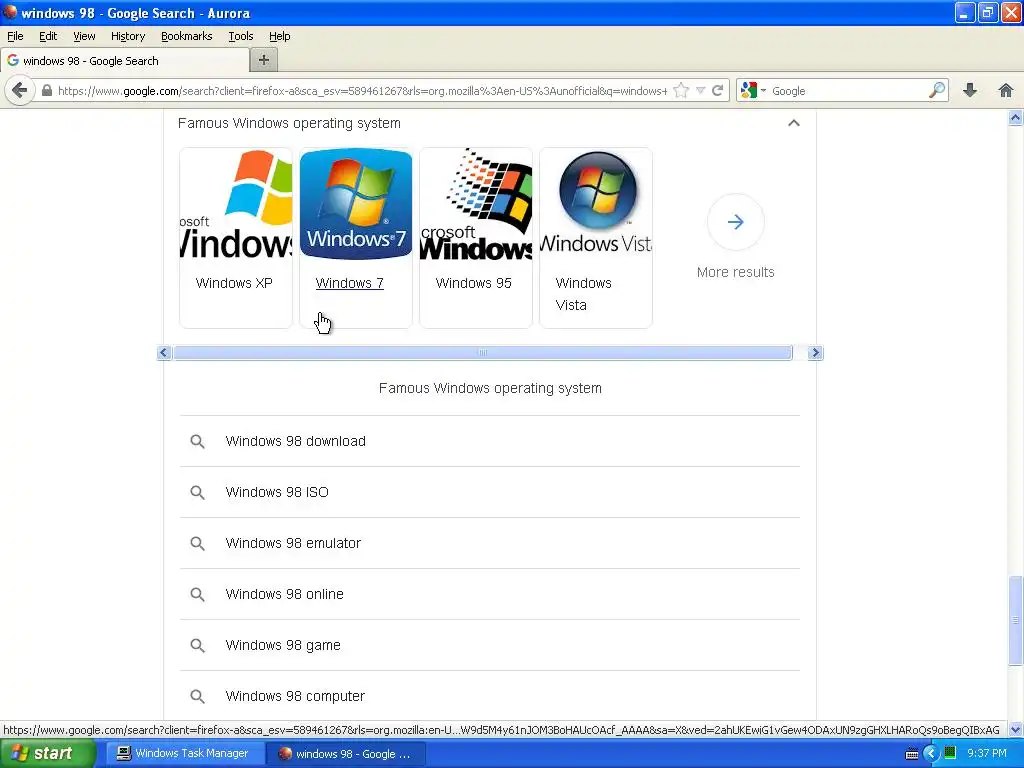
Task: Click the horizontal scrollbar right arrow
Action: 815,353
